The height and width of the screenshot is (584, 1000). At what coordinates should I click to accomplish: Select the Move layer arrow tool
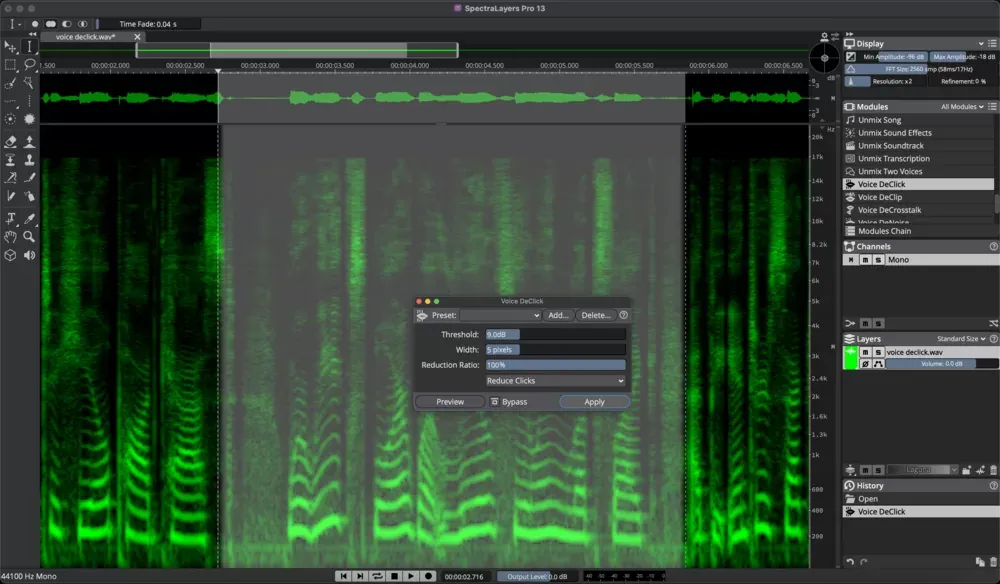point(10,47)
